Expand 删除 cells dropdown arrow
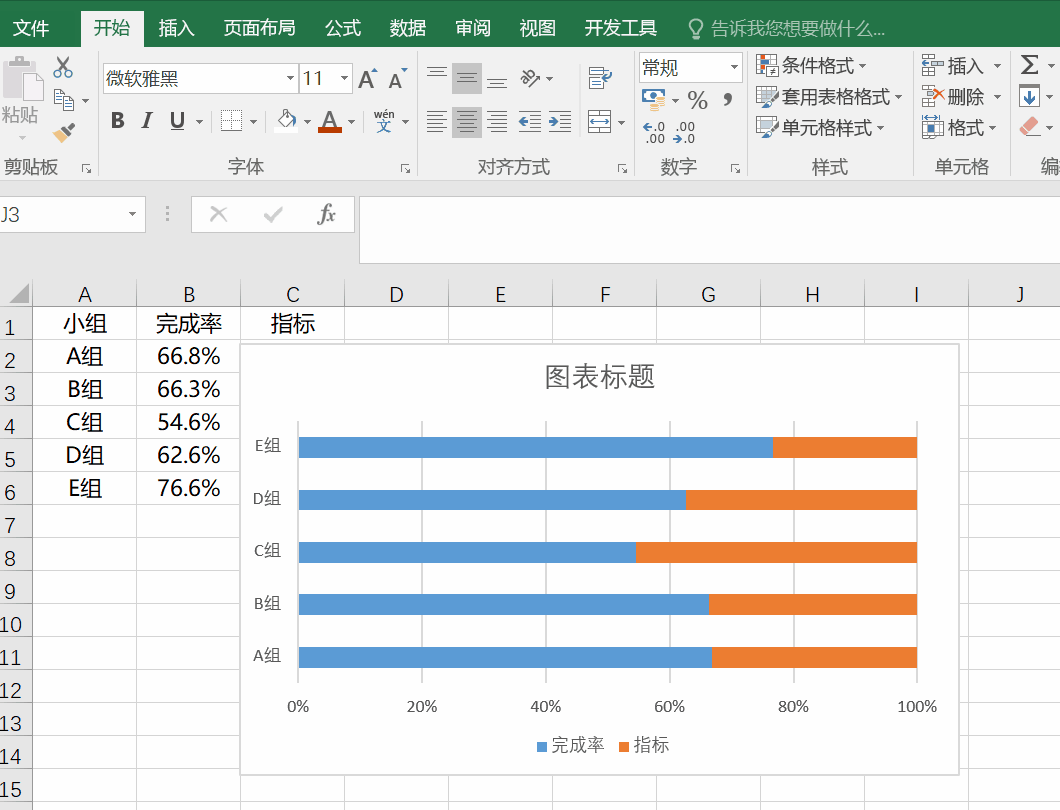 point(997,97)
